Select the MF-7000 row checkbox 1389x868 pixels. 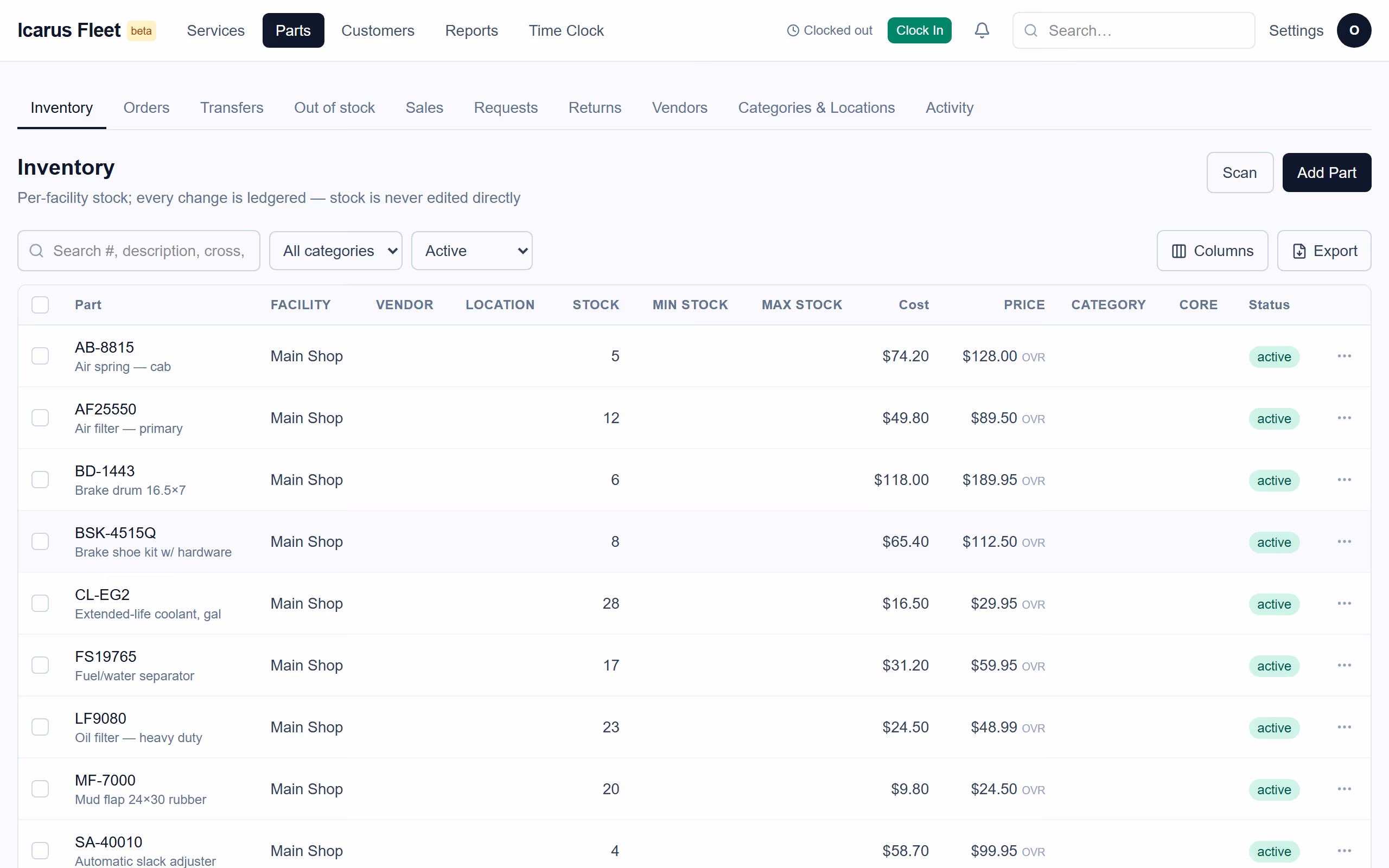[40, 789]
